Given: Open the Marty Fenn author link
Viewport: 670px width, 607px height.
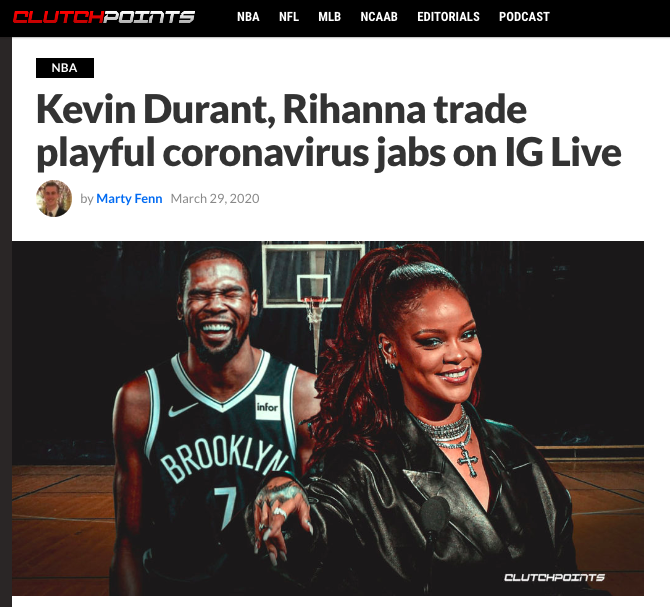Looking at the screenshot, I should [129, 199].
